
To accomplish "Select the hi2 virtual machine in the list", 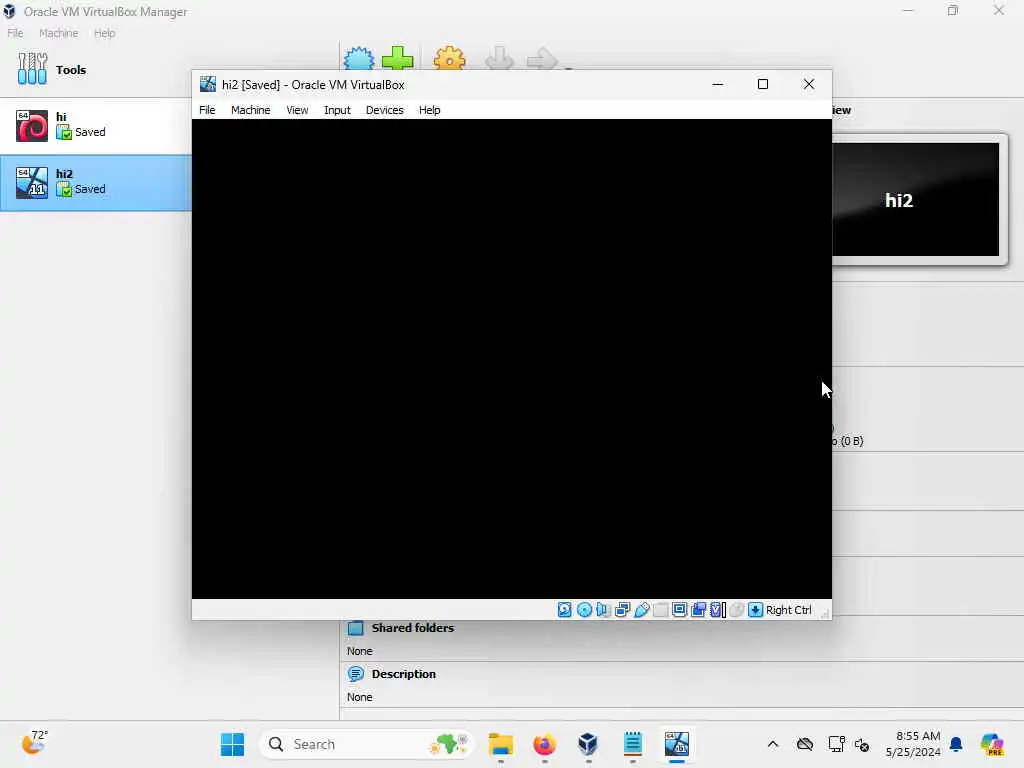I will (95, 182).
